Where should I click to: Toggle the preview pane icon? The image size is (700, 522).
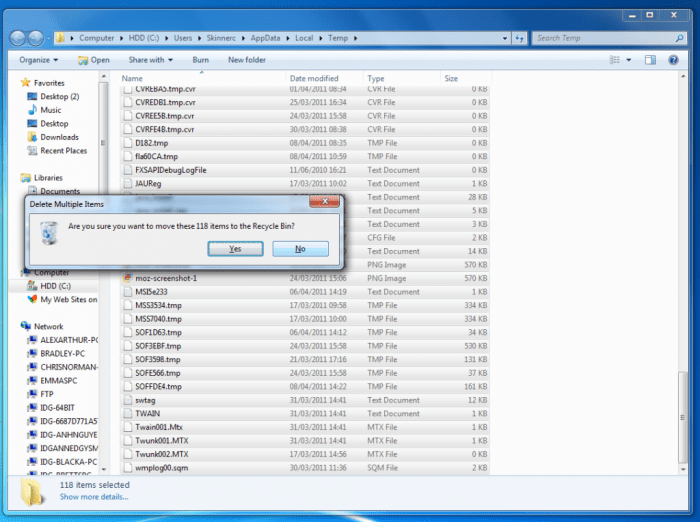tap(650, 60)
